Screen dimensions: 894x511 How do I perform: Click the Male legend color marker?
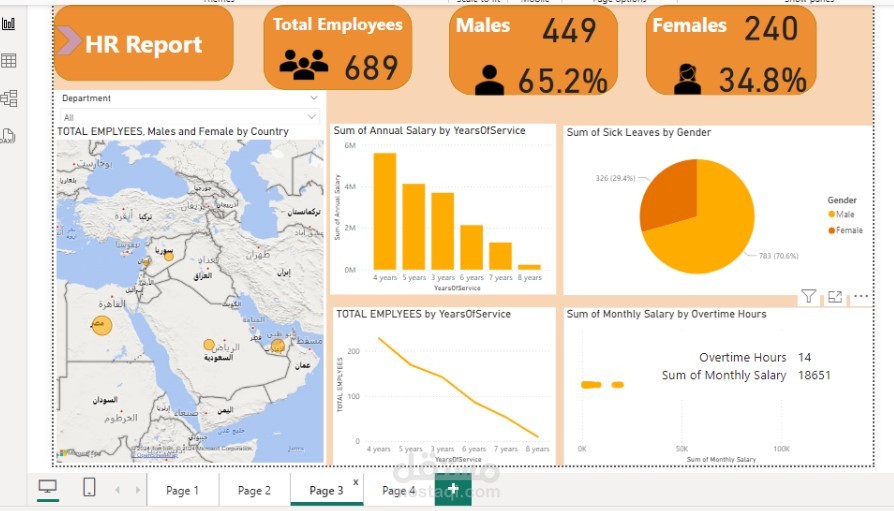[x=831, y=214]
